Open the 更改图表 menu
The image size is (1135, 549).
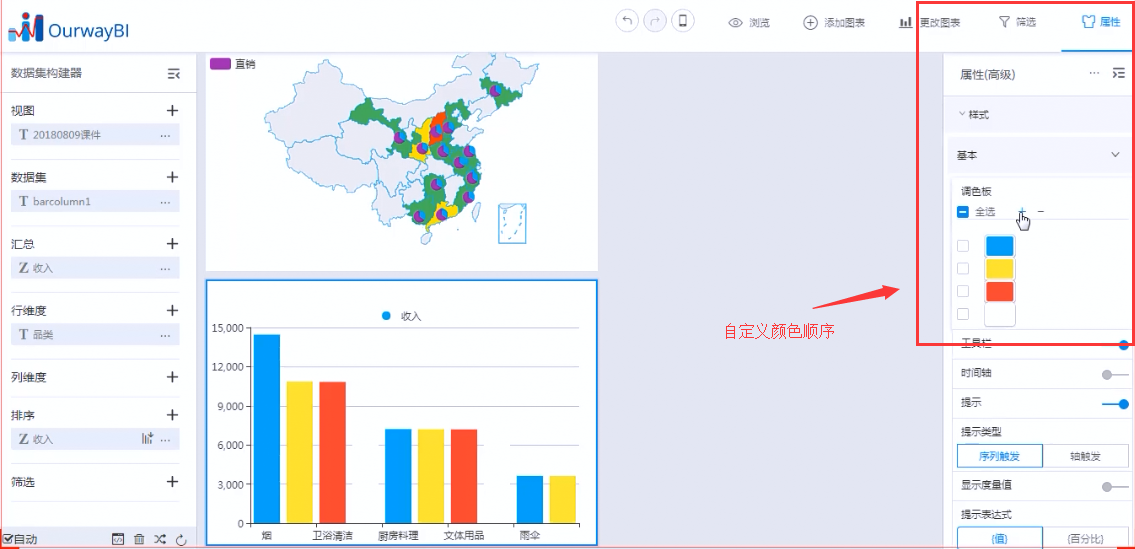click(929, 22)
